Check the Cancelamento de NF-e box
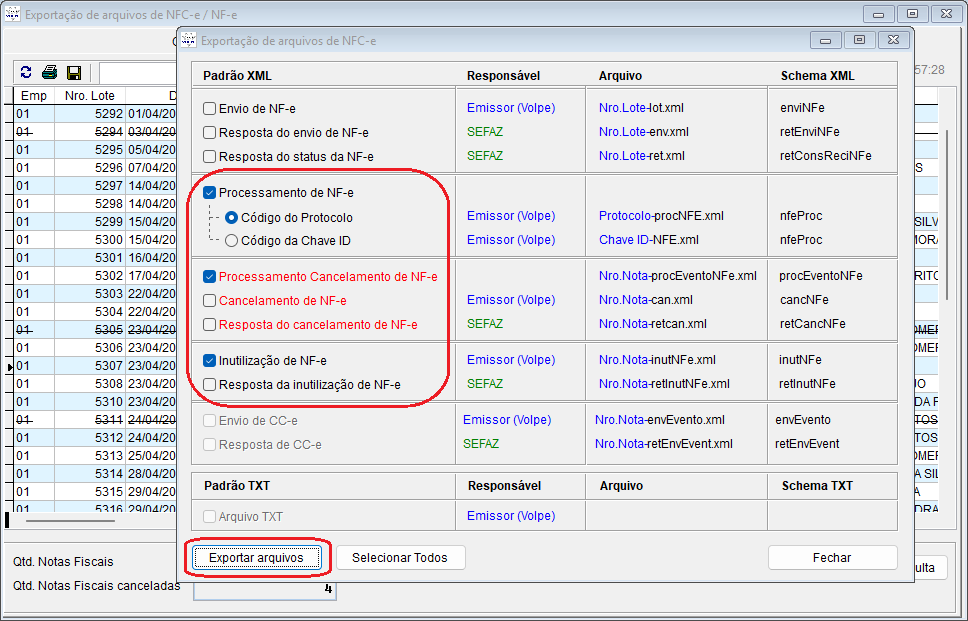The height and width of the screenshot is (621, 968). coord(210,300)
